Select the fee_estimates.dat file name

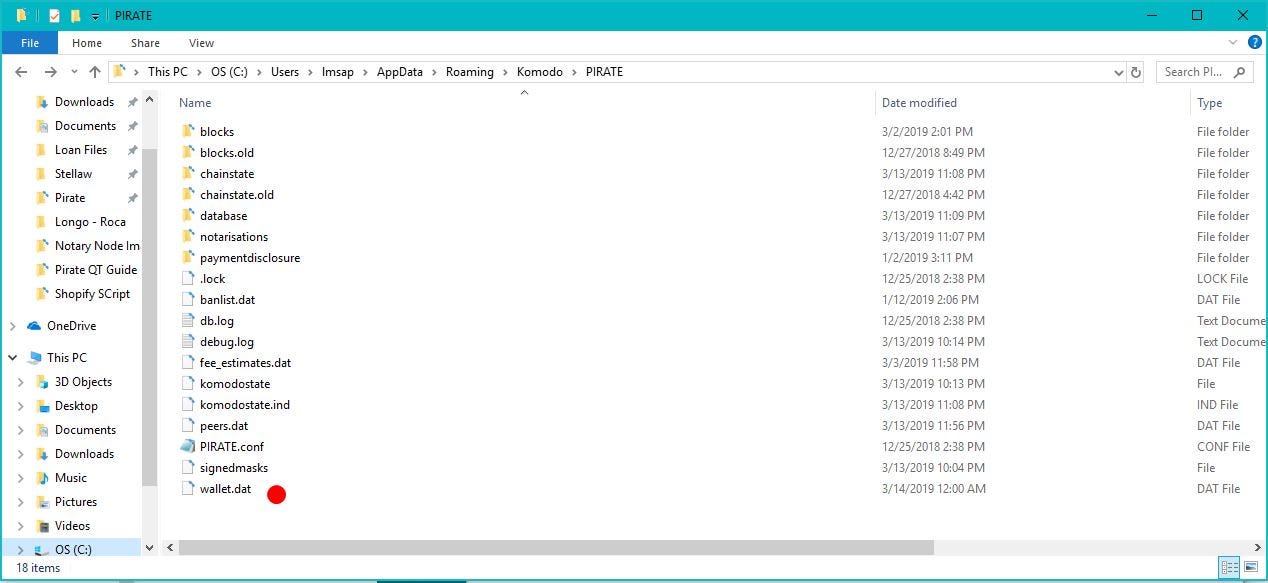[245, 362]
